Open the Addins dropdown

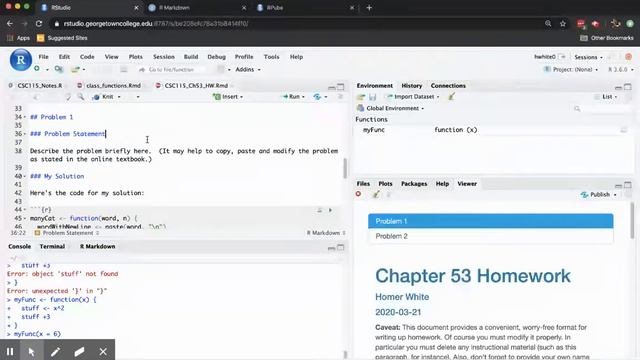(247, 69)
